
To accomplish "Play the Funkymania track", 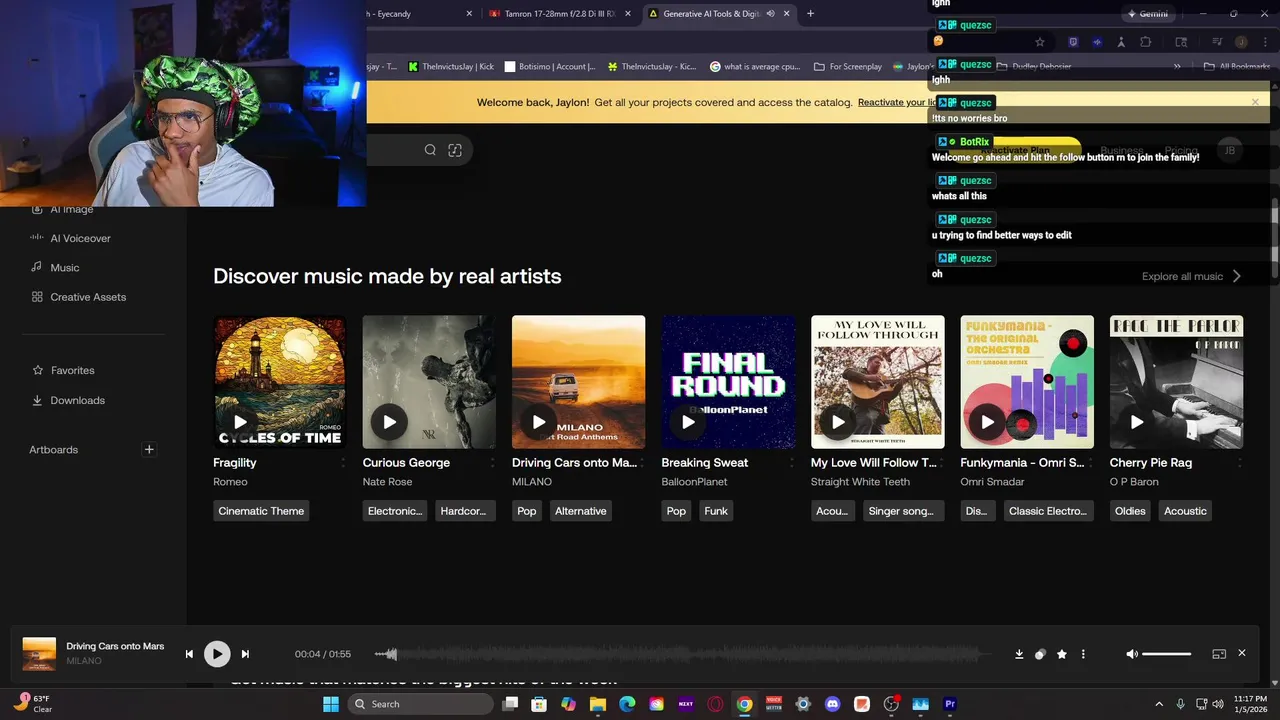I will (987, 422).
